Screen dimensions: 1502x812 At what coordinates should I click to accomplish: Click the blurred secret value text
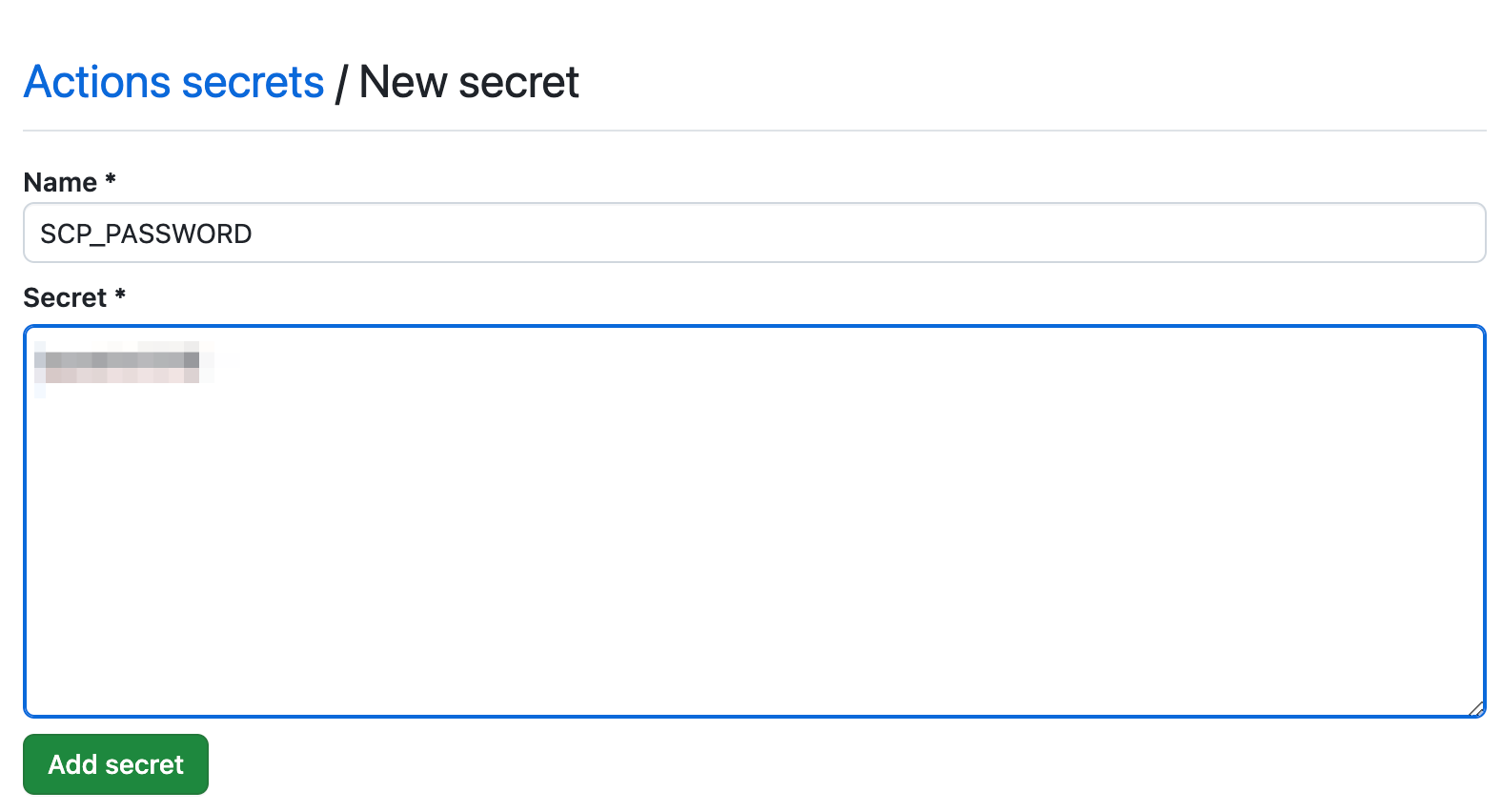pyautogui.click(x=117, y=361)
